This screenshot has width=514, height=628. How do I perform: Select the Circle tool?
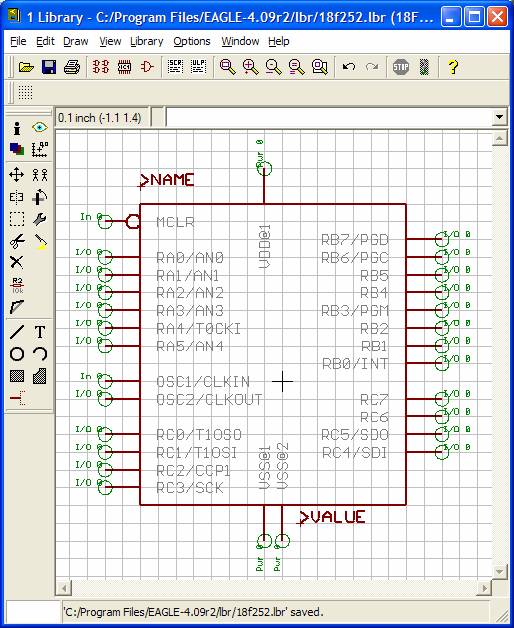tap(17, 354)
